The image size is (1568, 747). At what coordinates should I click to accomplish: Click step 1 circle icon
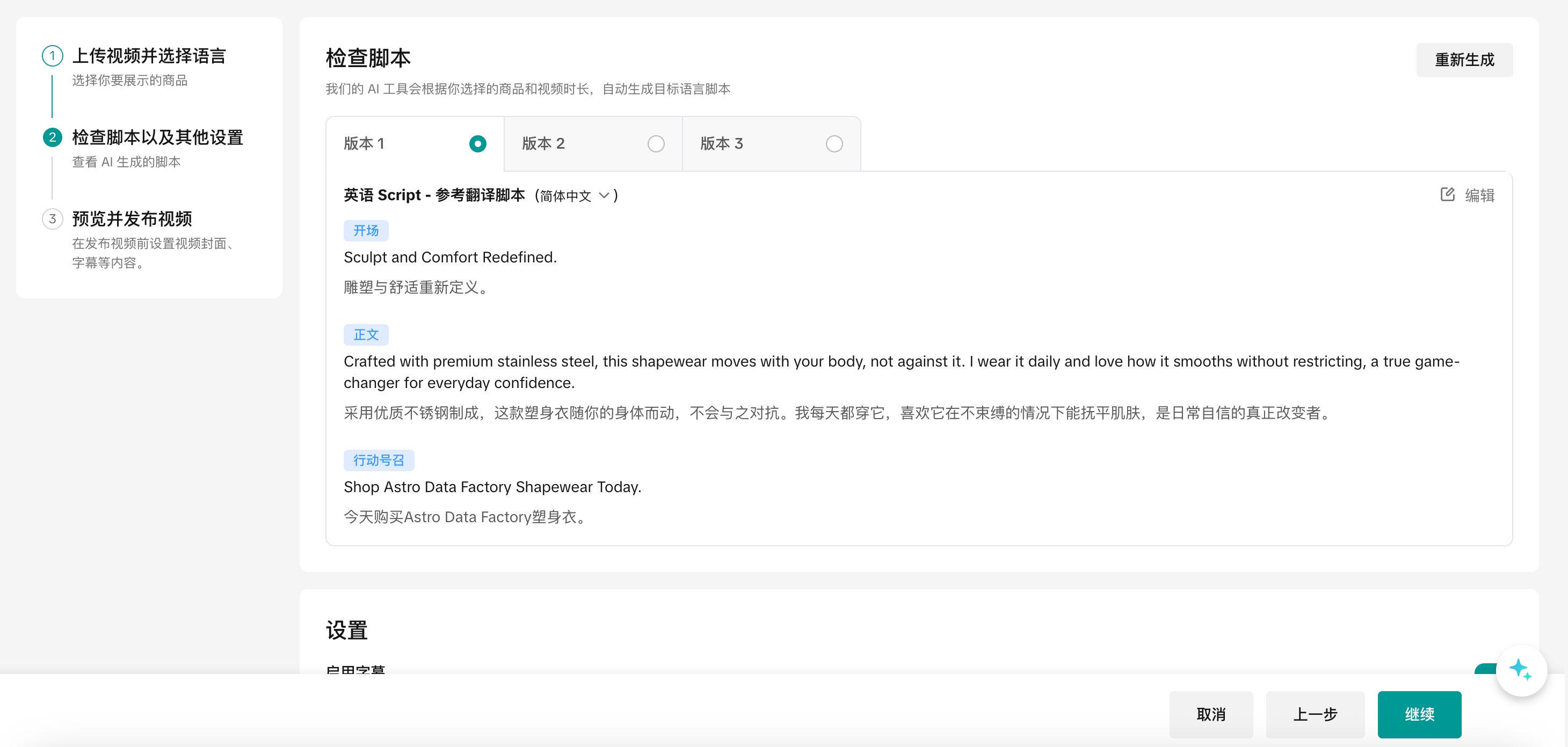click(52, 56)
